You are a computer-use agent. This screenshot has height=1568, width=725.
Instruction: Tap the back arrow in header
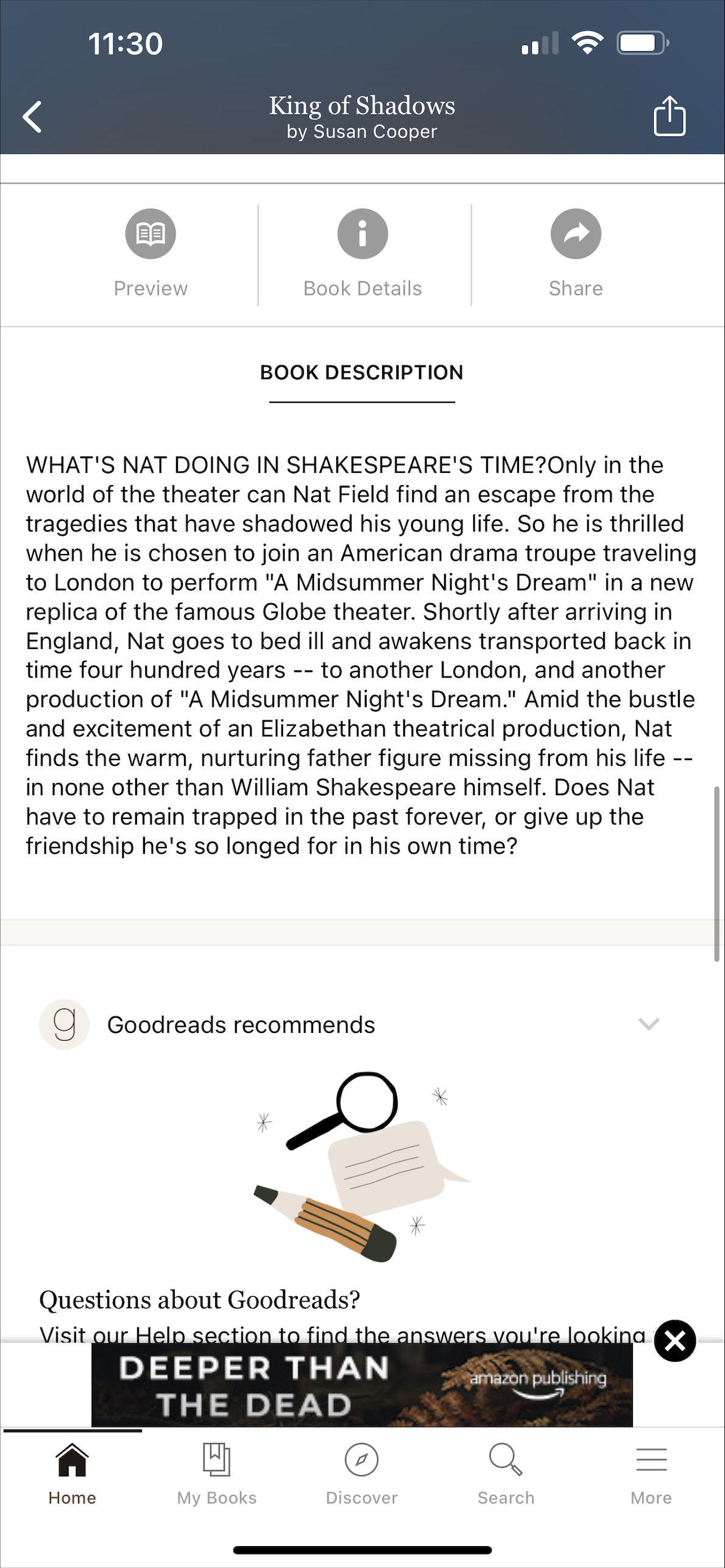[x=33, y=116]
